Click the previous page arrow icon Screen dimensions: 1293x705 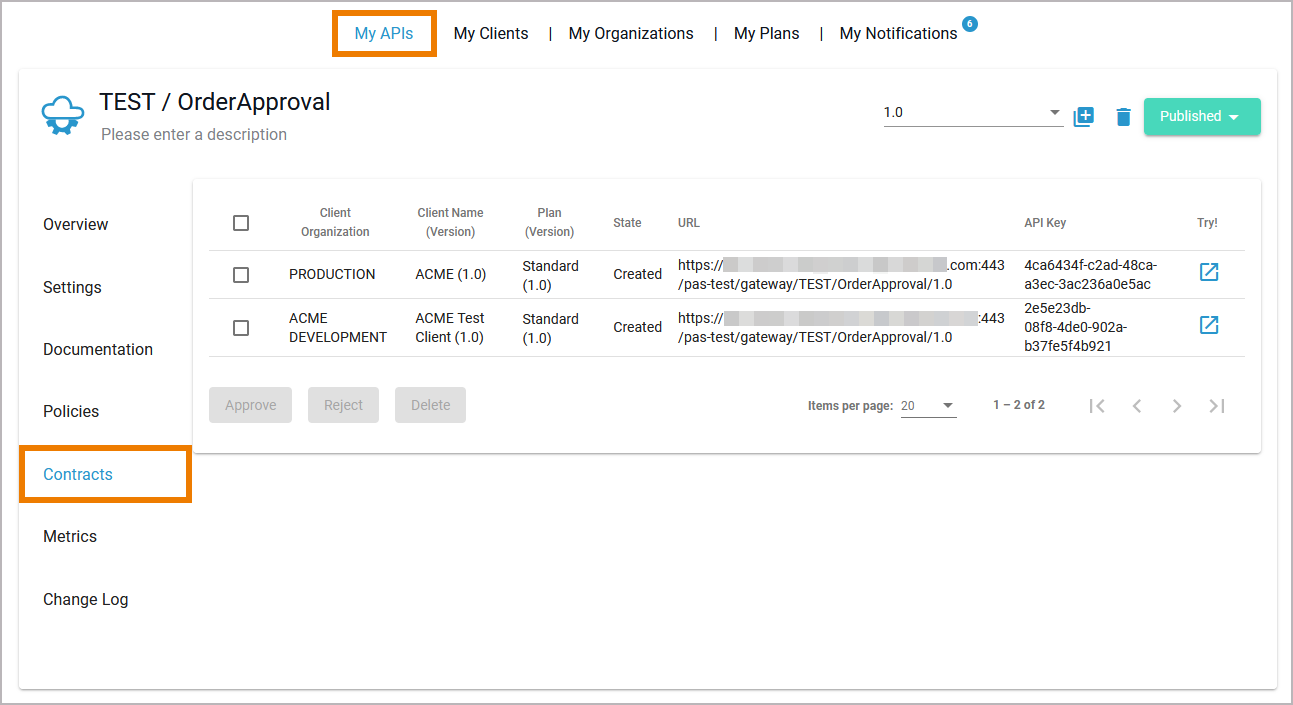(x=1137, y=405)
